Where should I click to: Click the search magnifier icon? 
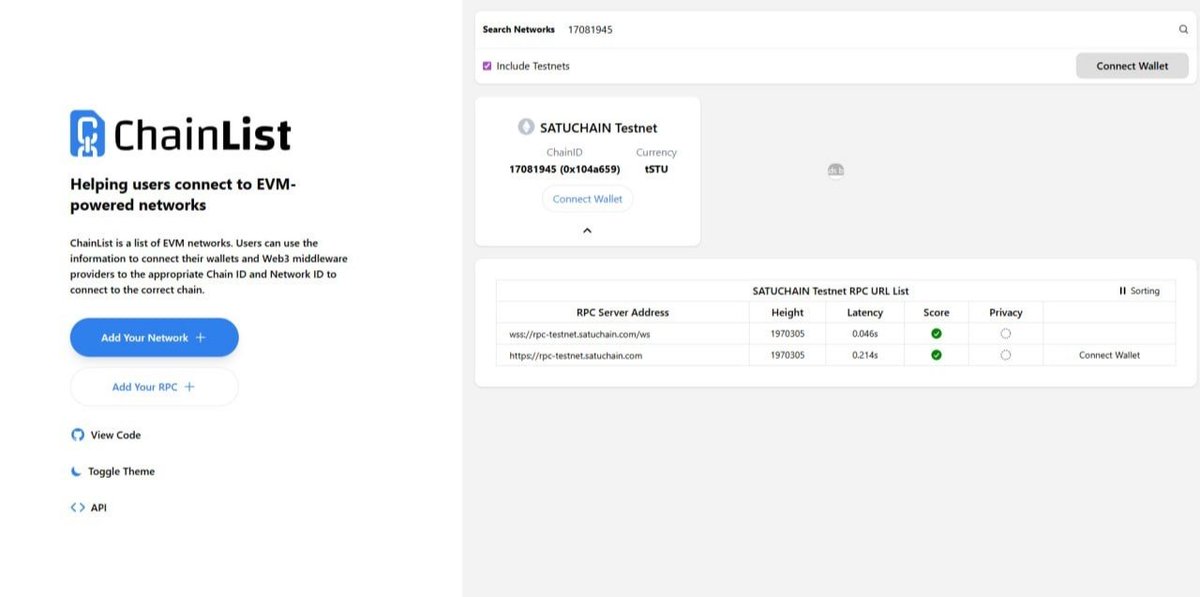[x=1182, y=29]
